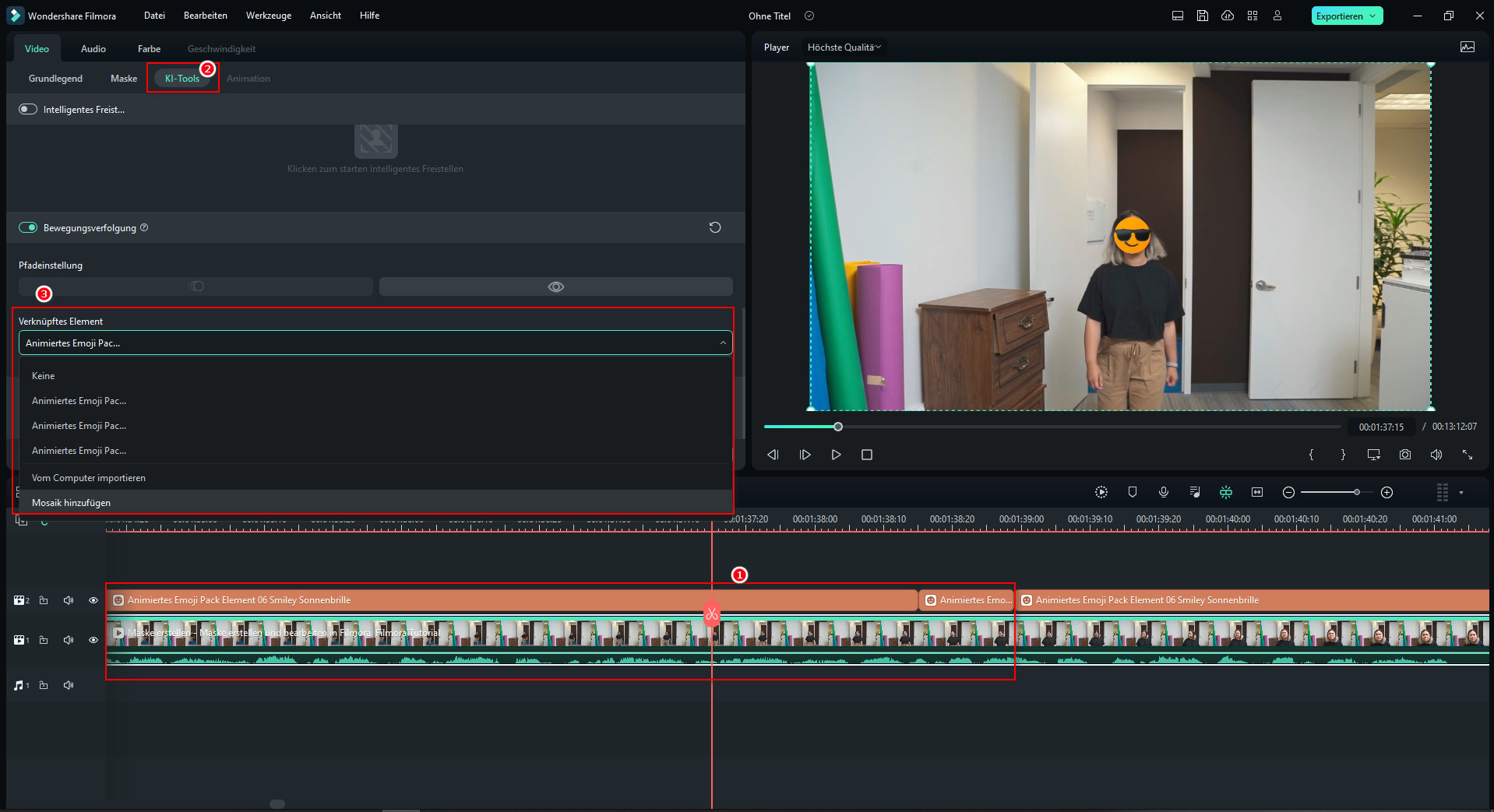Add a marker with the shield marker icon
The image size is (1494, 812).
[1133, 492]
